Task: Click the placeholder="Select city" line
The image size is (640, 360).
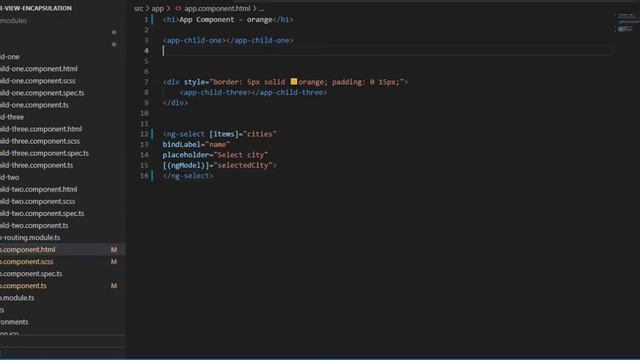Action: pyautogui.click(x=215, y=155)
